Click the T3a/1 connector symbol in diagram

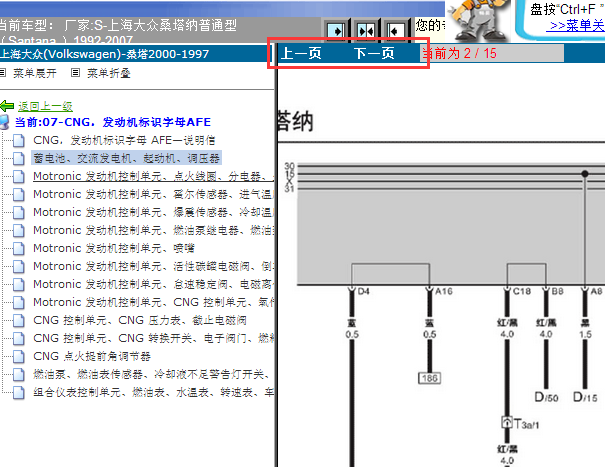pyautogui.click(x=507, y=422)
